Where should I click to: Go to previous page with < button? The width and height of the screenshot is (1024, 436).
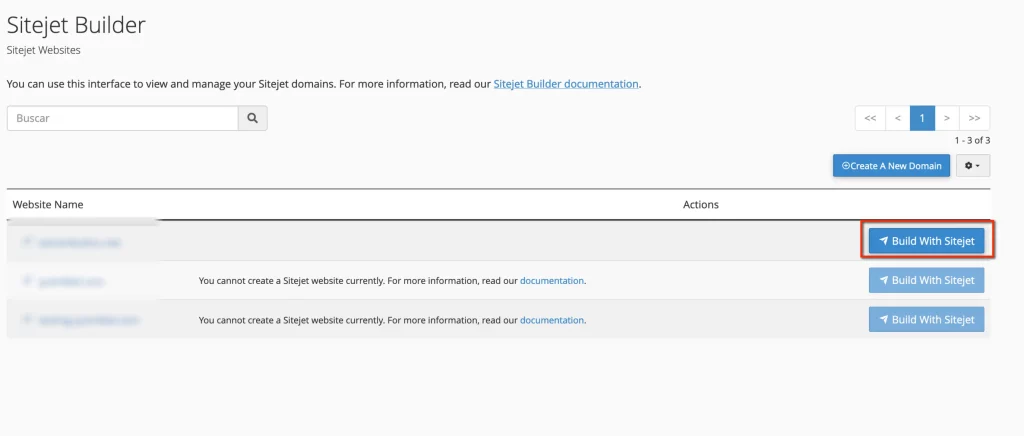point(898,118)
